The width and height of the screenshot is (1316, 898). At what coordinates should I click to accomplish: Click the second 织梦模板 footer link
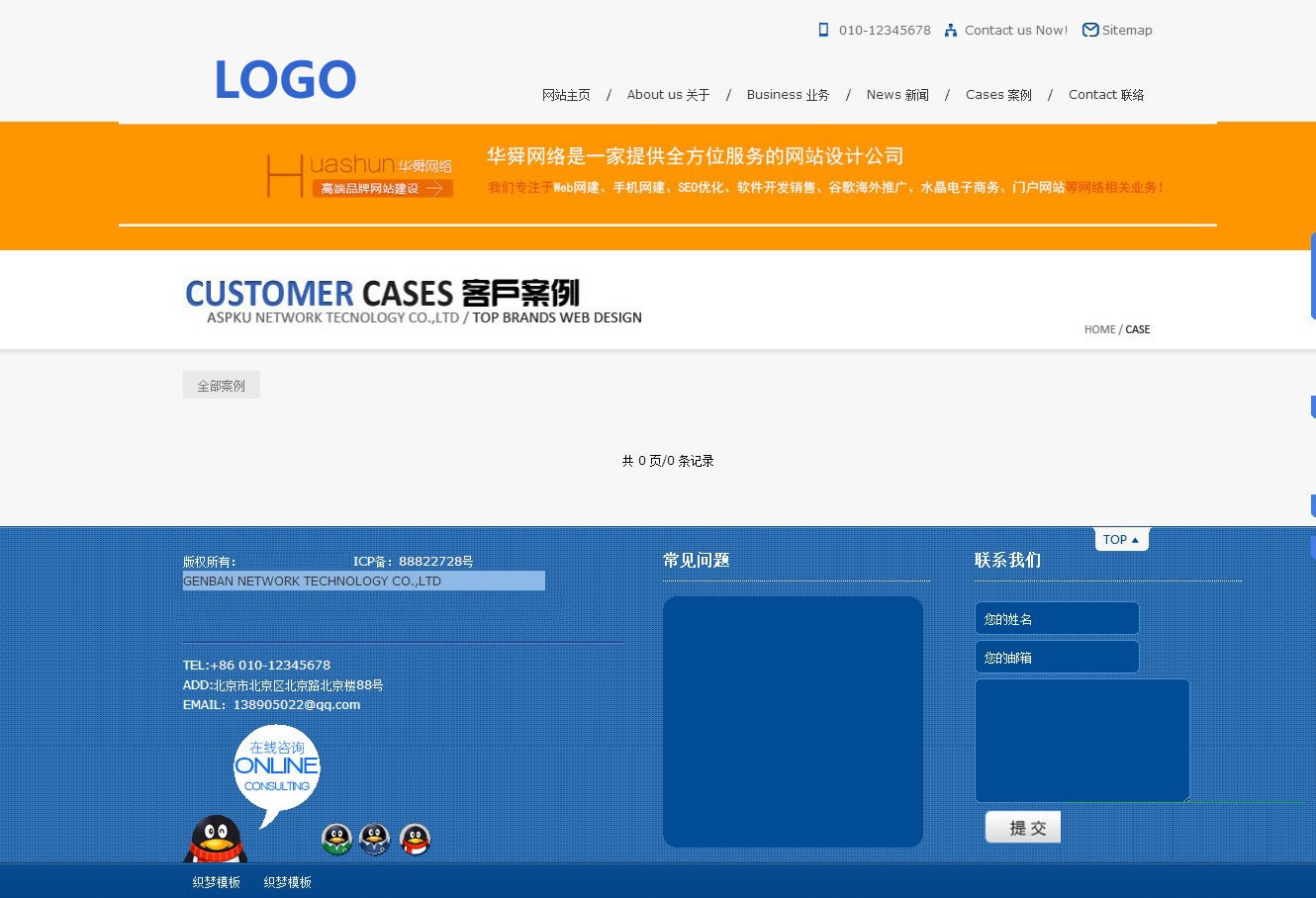click(288, 882)
